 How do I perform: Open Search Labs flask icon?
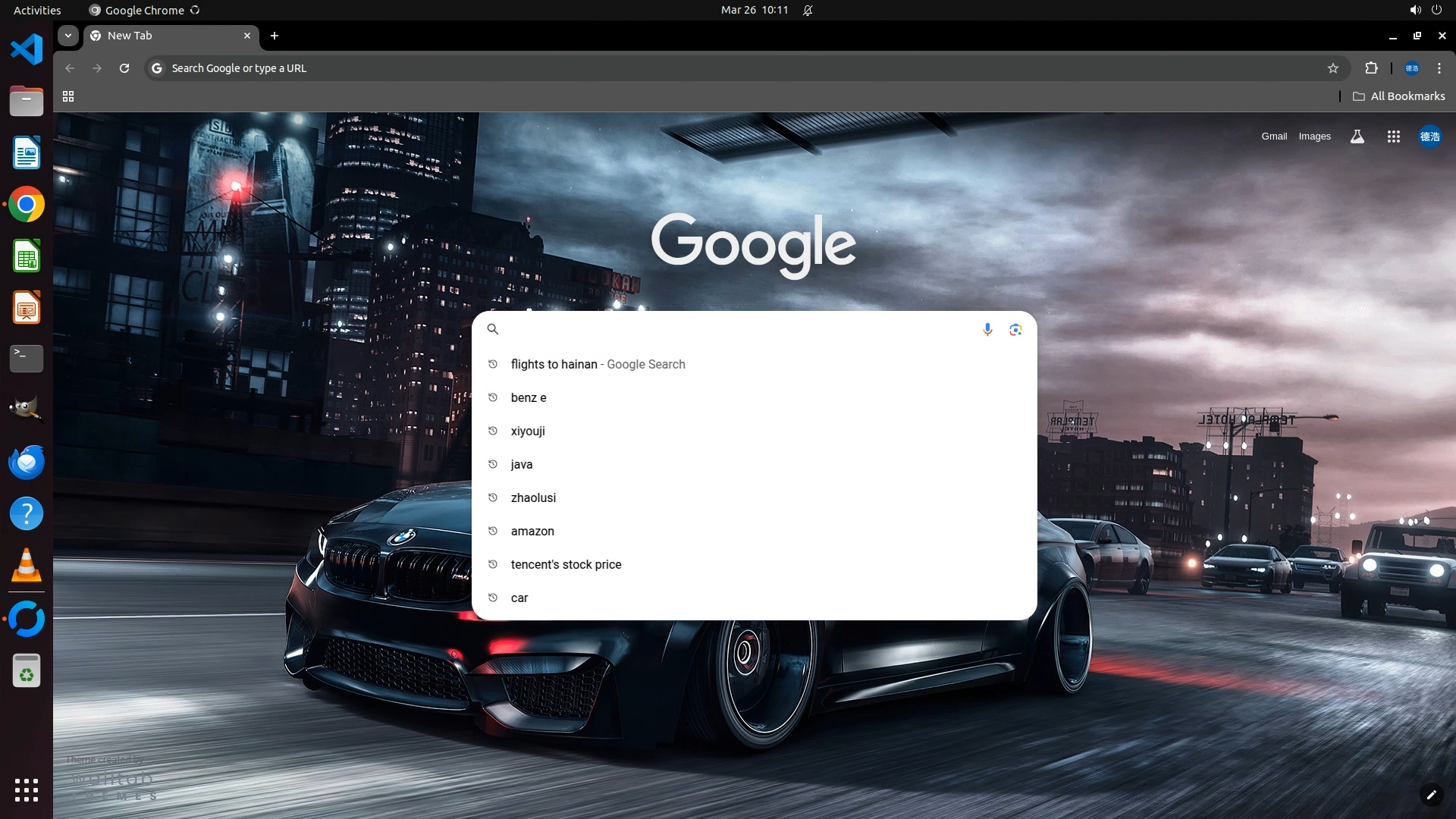[x=1357, y=136]
